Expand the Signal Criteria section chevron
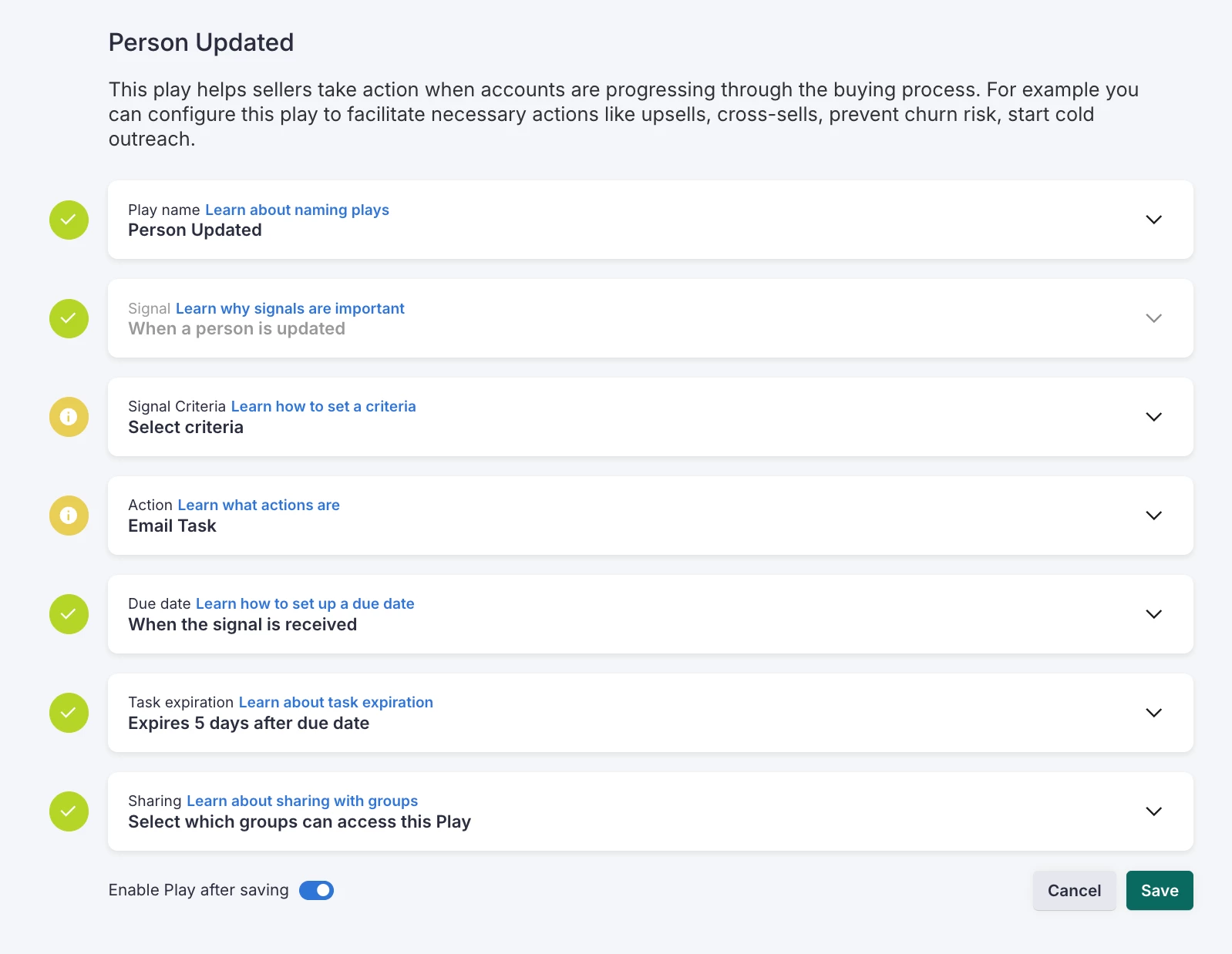1232x954 pixels. [1153, 417]
